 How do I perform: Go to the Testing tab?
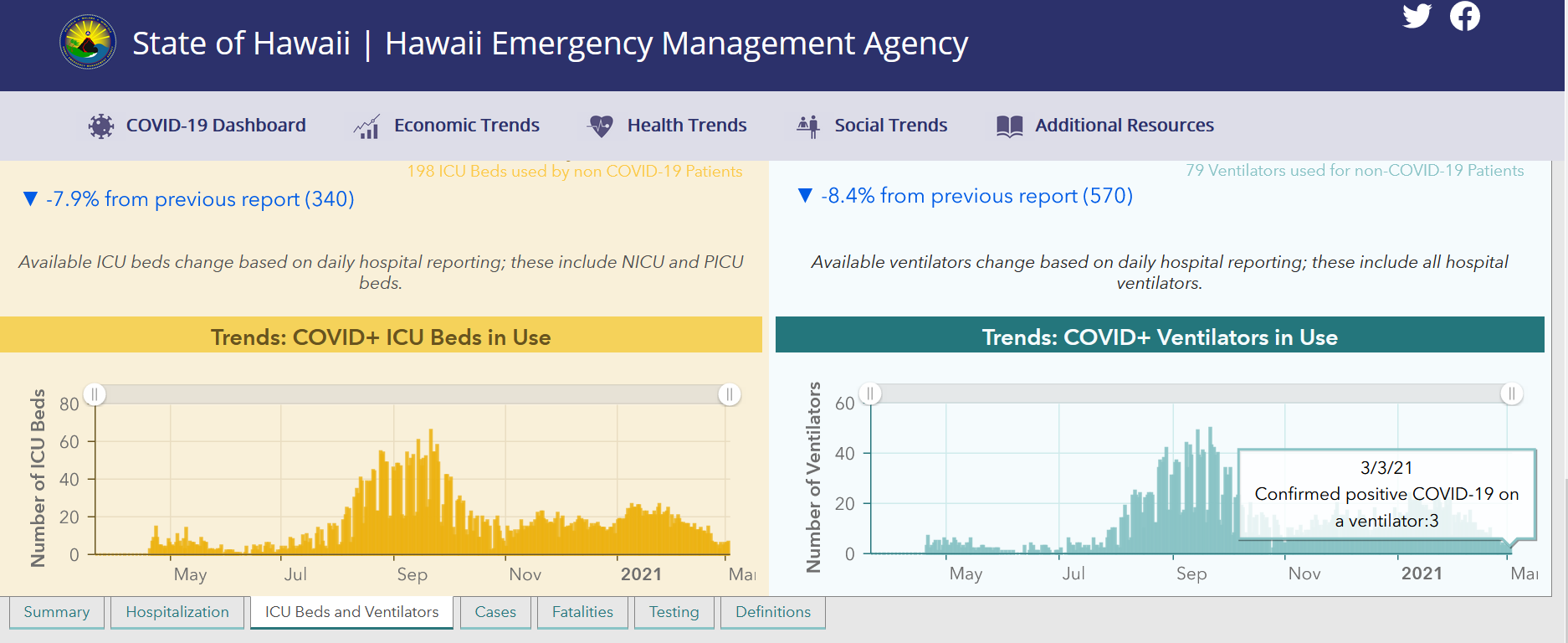[674, 612]
